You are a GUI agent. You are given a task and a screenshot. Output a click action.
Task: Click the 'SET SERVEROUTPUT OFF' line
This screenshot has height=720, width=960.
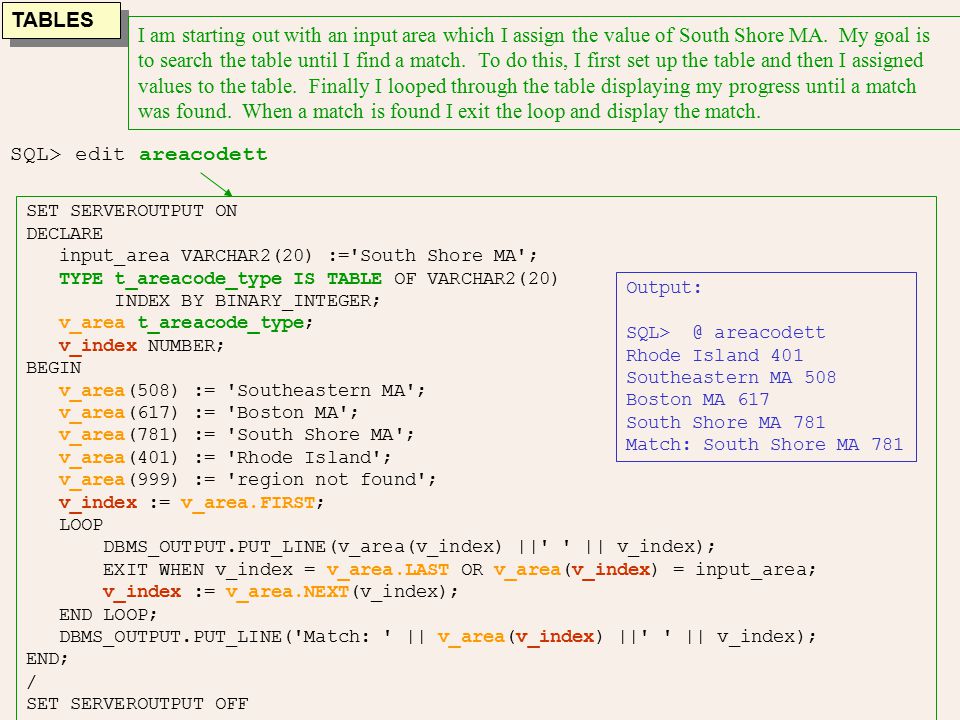[x=137, y=703]
